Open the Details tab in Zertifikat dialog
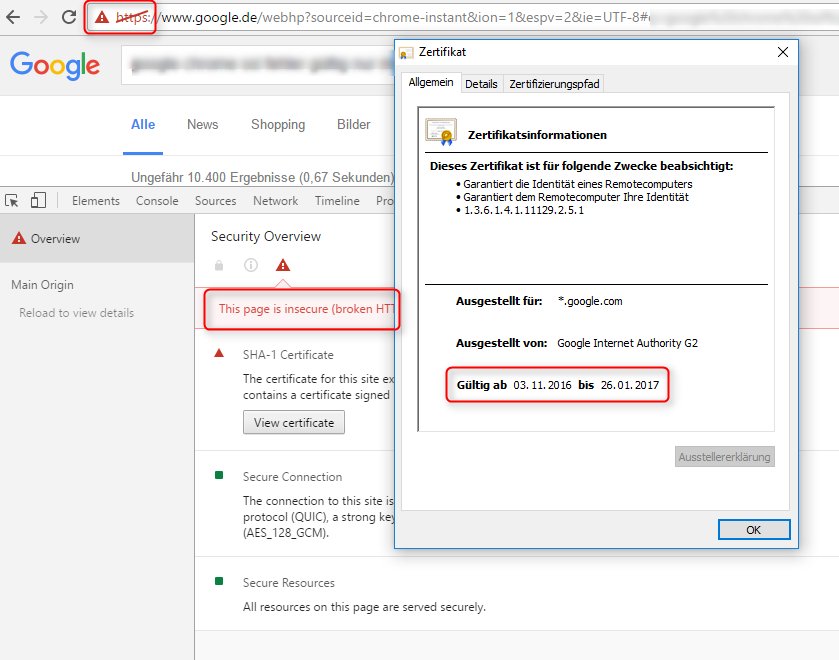This screenshot has width=839, height=660. [481, 84]
